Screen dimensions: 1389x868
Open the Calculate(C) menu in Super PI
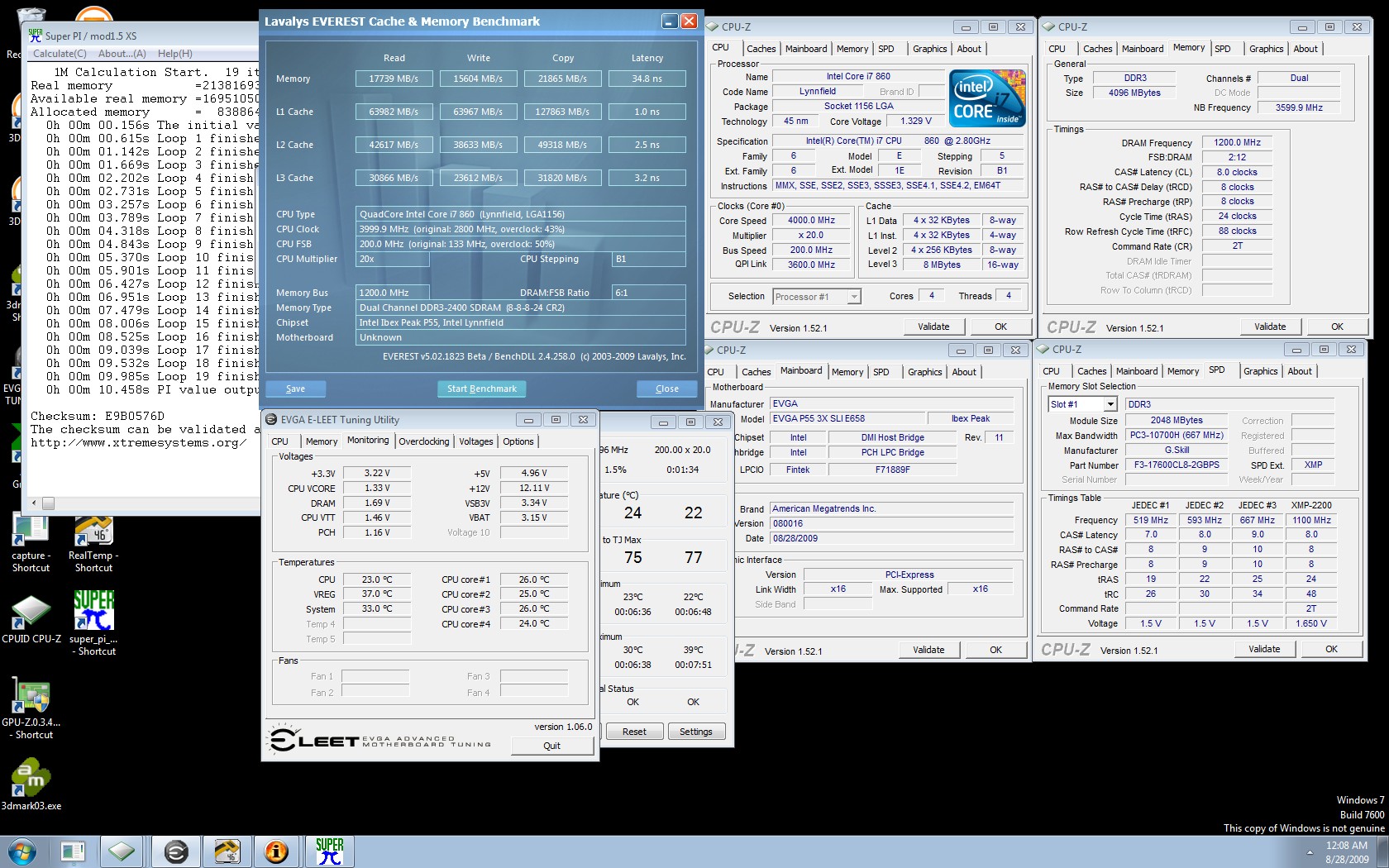click(60, 54)
